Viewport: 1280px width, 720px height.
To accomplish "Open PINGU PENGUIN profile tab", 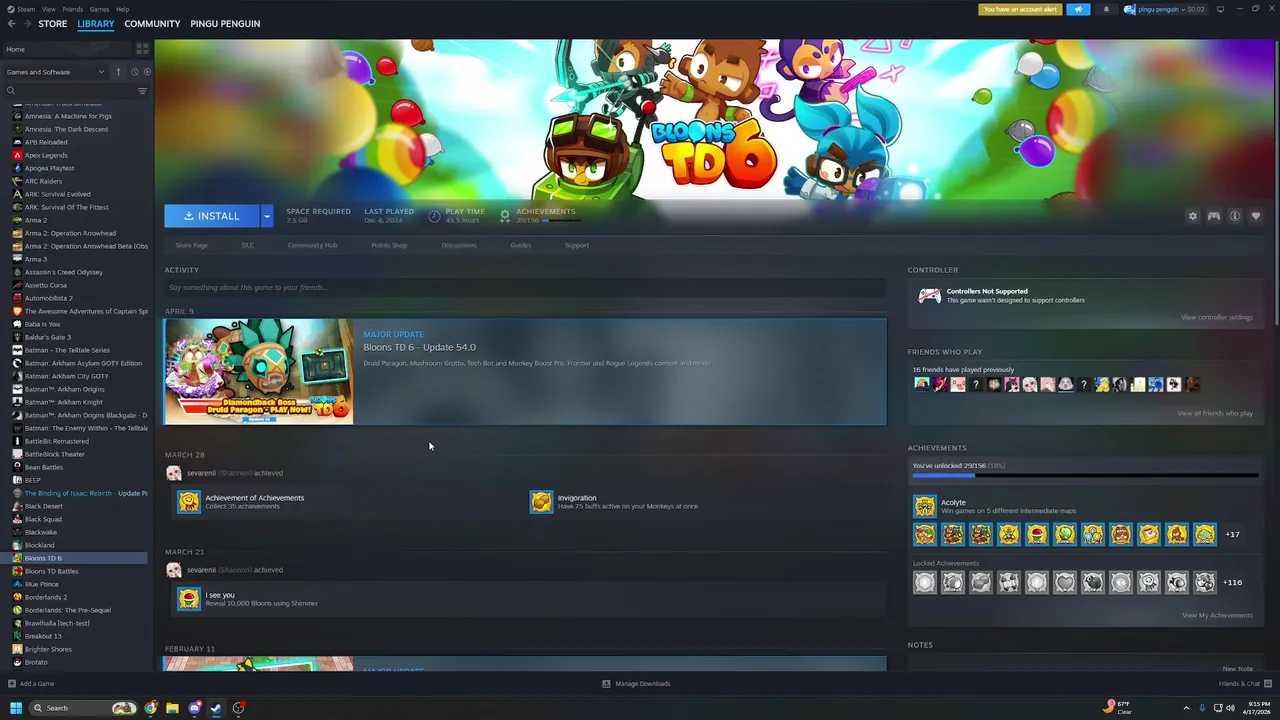I will (225, 23).
